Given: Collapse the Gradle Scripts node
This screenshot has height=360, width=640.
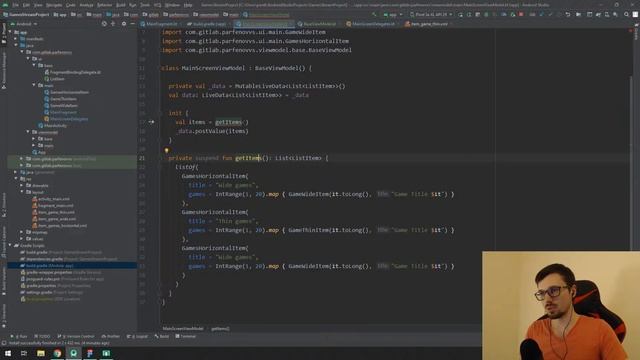Looking at the screenshot, I should (x=10, y=246).
